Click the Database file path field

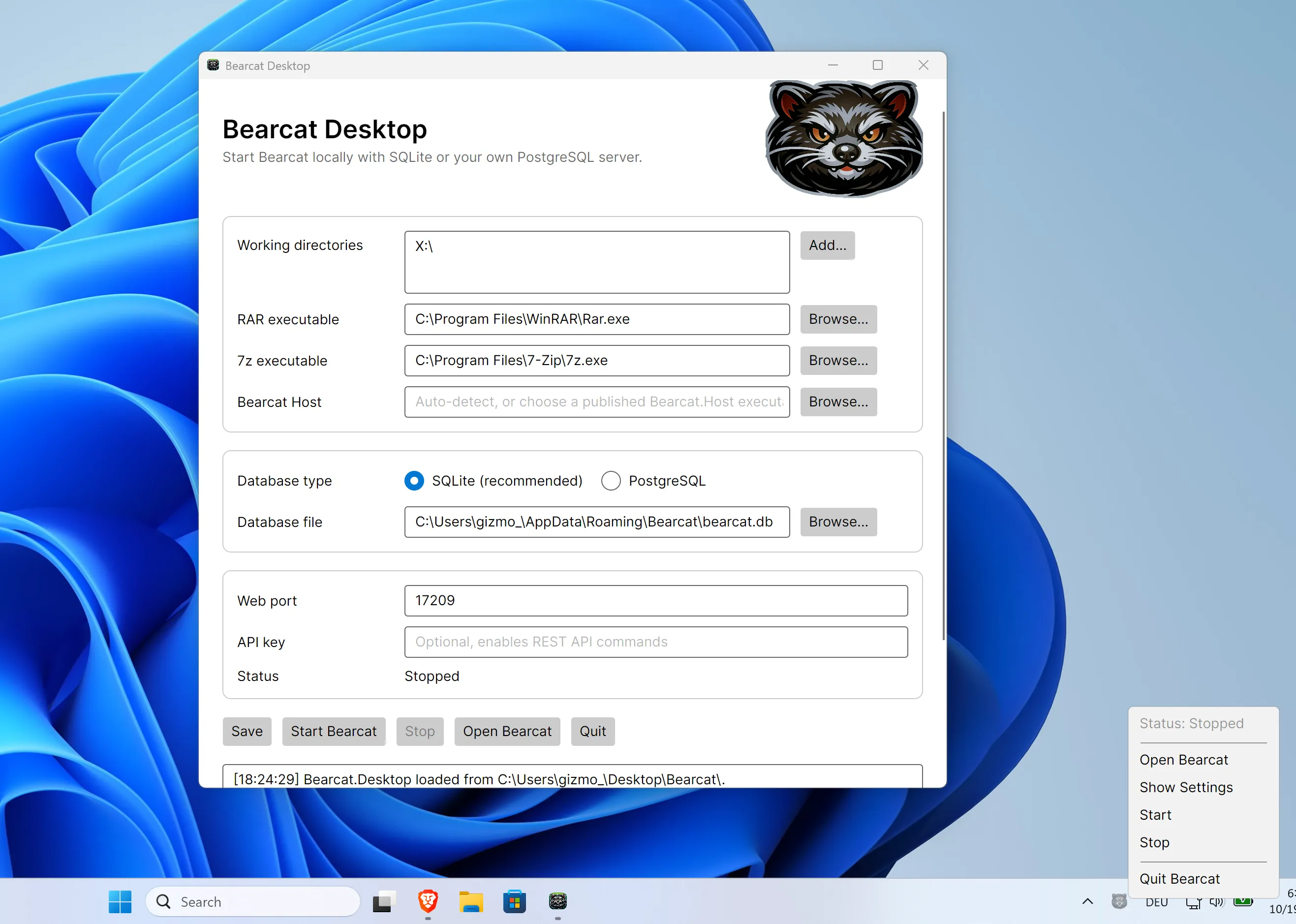click(x=597, y=522)
